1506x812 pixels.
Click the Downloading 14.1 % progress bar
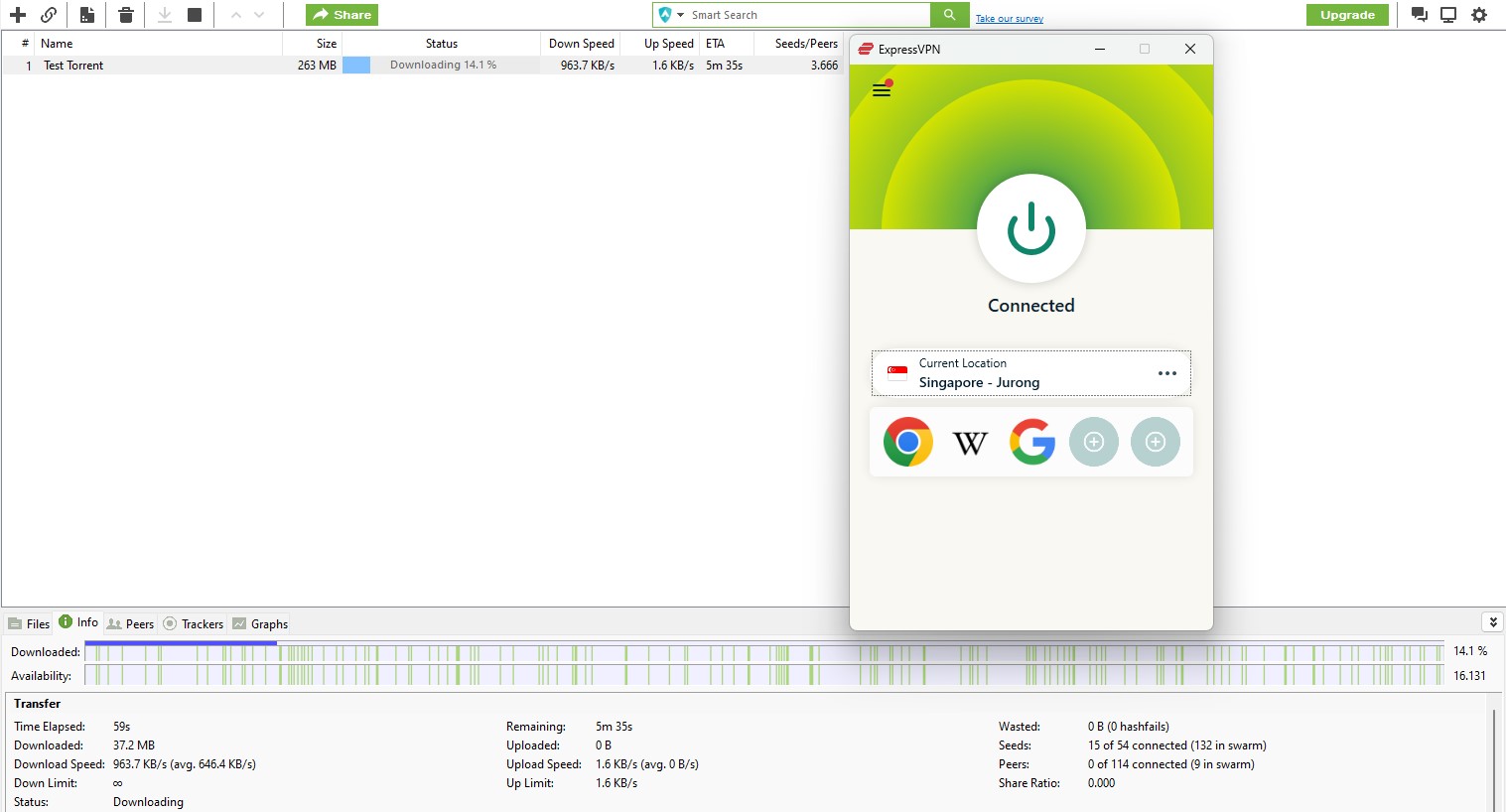[x=442, y=66]
